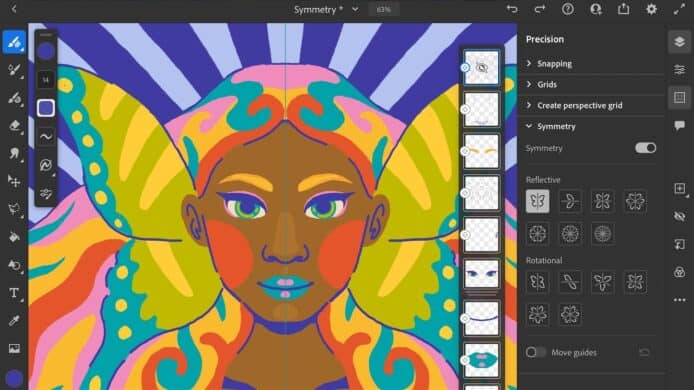Go back to the home screen

[x=14, y=9]
